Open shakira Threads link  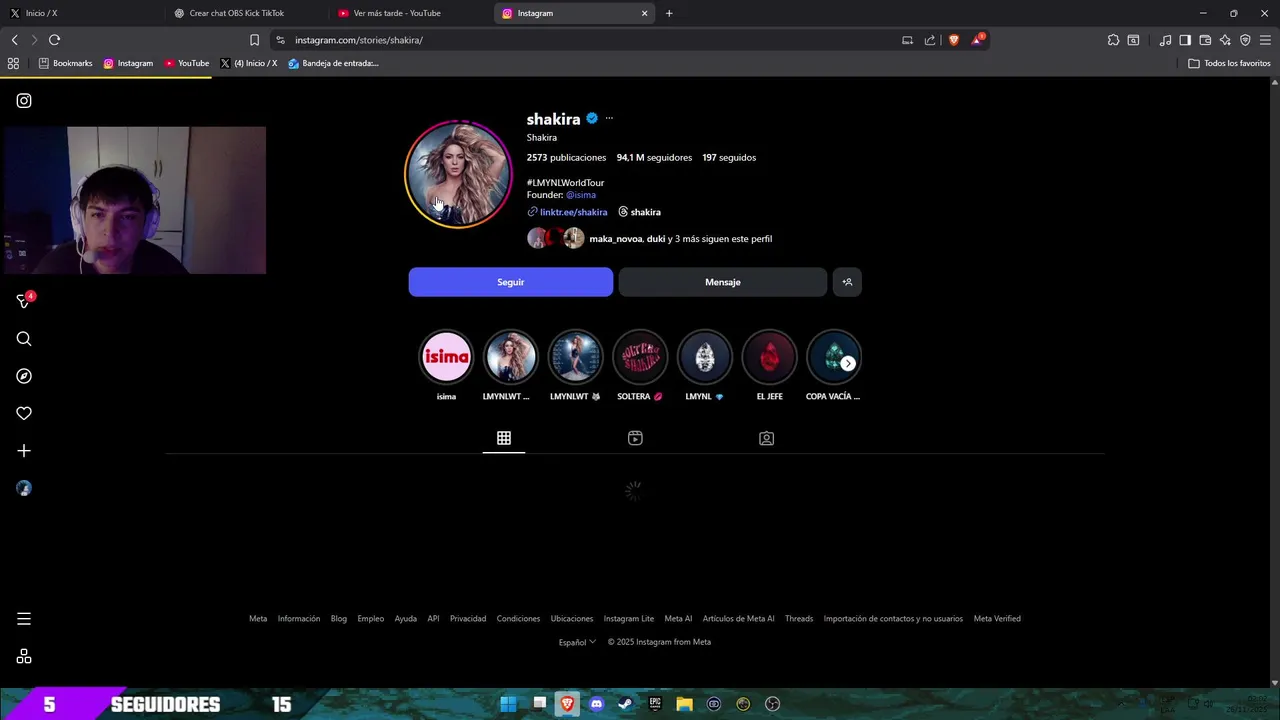point(639,212)
